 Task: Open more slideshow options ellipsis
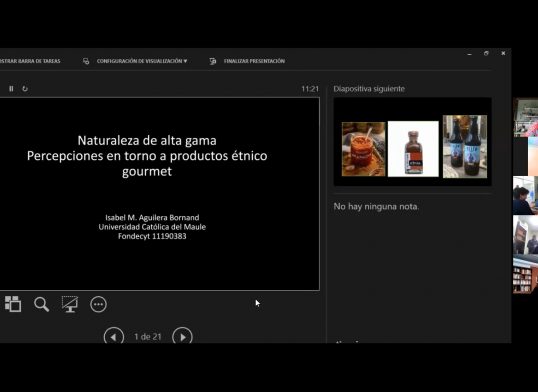coord(98,304)
